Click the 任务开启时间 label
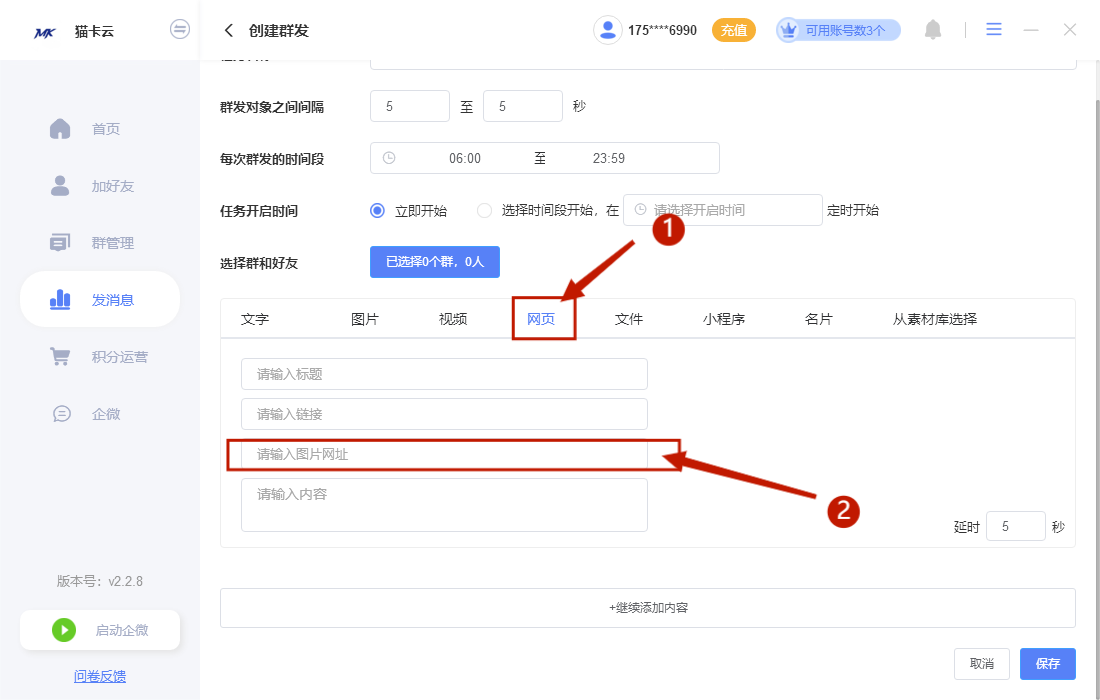This screenshot has width=1100, height=700. (x=259, y=211)
